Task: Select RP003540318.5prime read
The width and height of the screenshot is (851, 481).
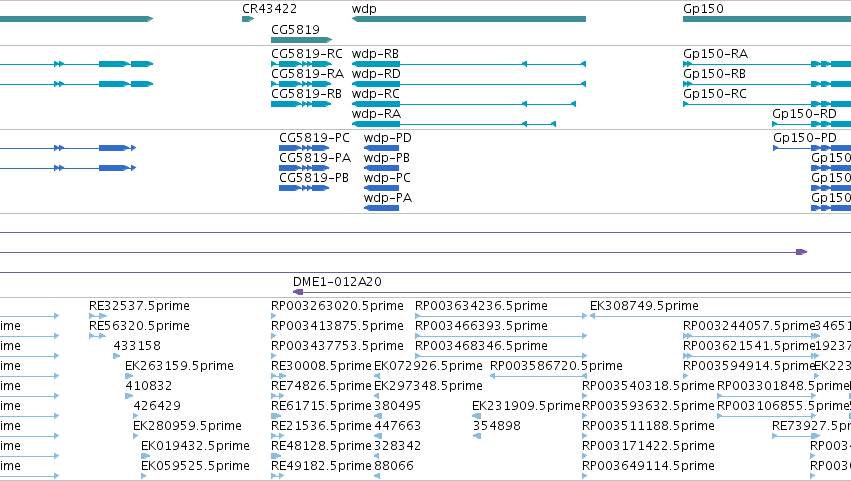Action: click(x=585, y=396)
